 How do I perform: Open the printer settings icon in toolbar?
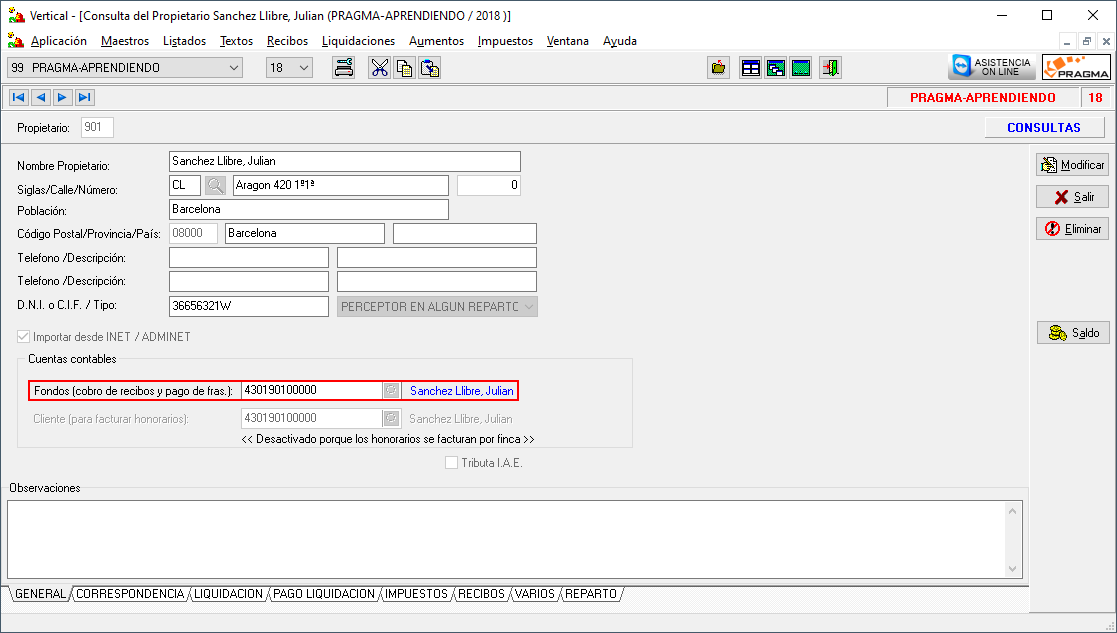344,68
